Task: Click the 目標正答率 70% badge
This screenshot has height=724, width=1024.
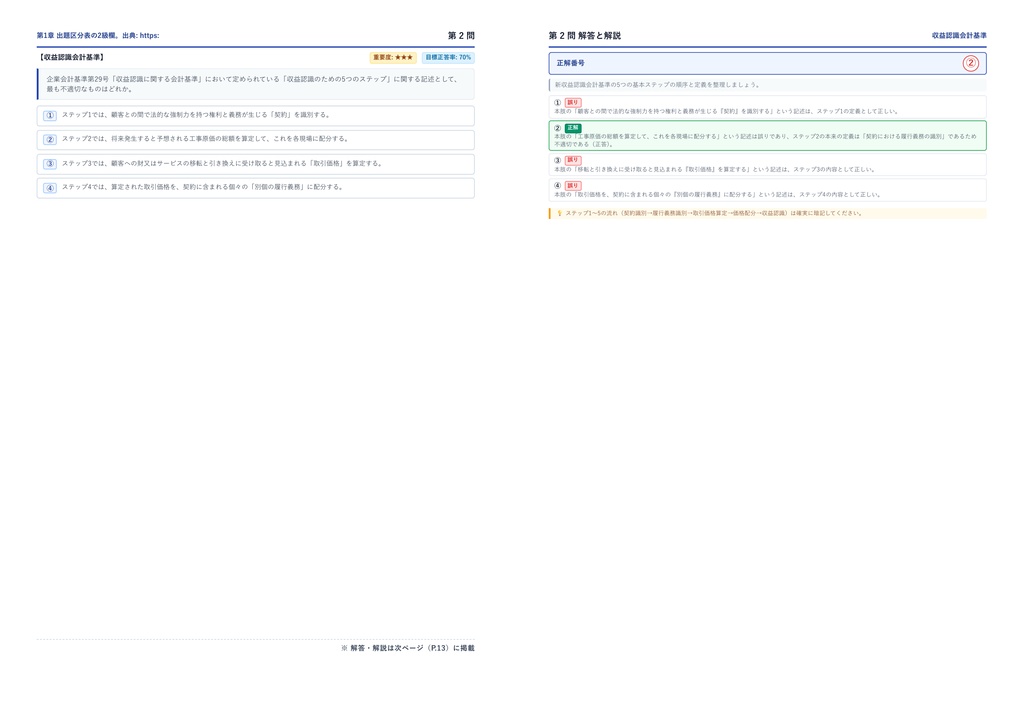Action: point(448,57)
